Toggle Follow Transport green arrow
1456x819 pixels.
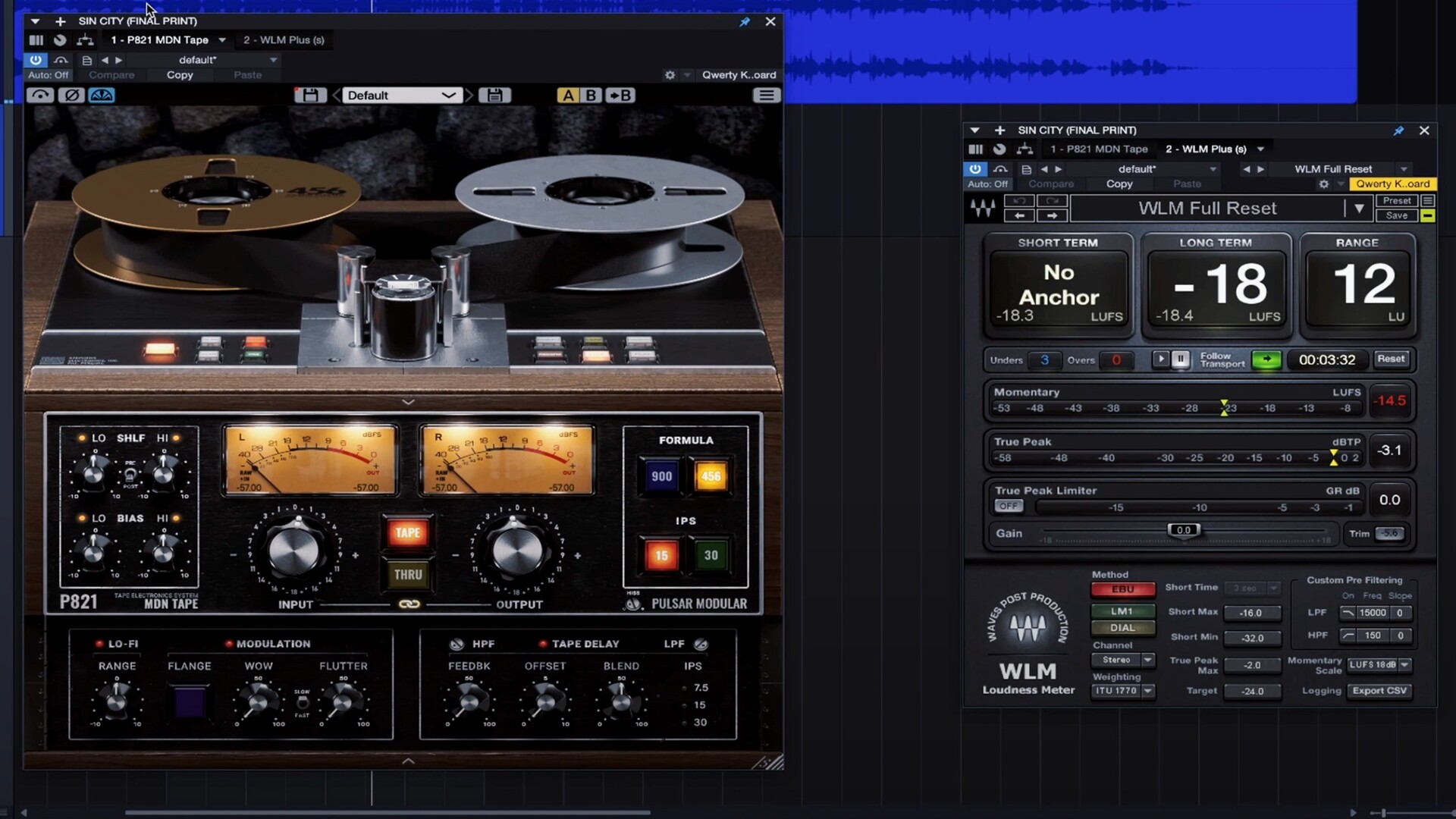(x=1266, y=359)
